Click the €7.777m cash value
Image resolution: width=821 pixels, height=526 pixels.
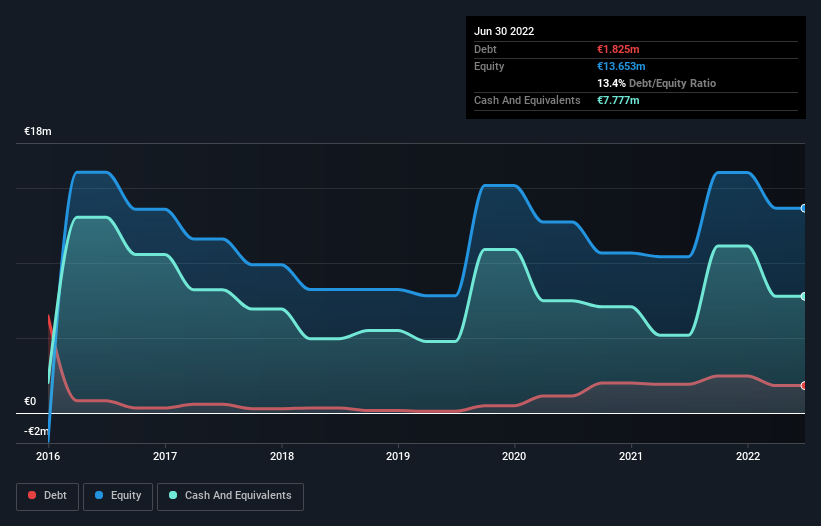(x=618, y=100)
